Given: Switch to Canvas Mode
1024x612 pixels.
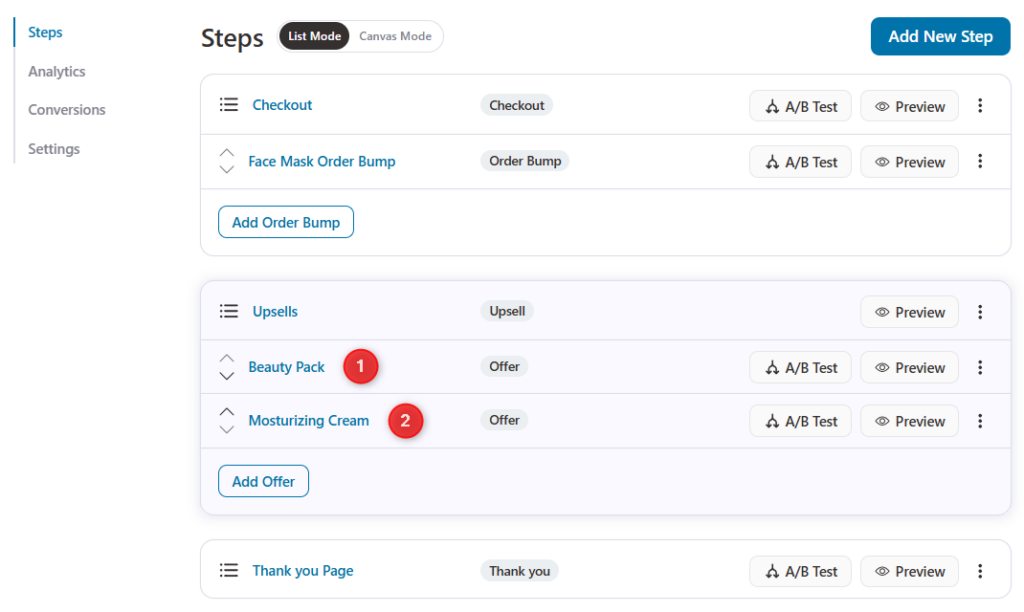Looking at the screenshot, I should tap(395, 36).
